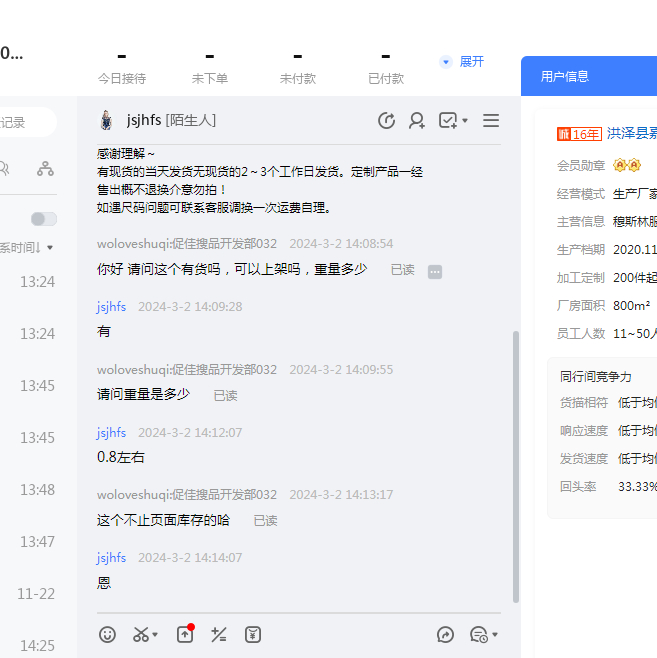The width and height of the screenshot is (657, 658).
Task: Open the organization tree icon in sidebar
Action: (x=45, y=168)
